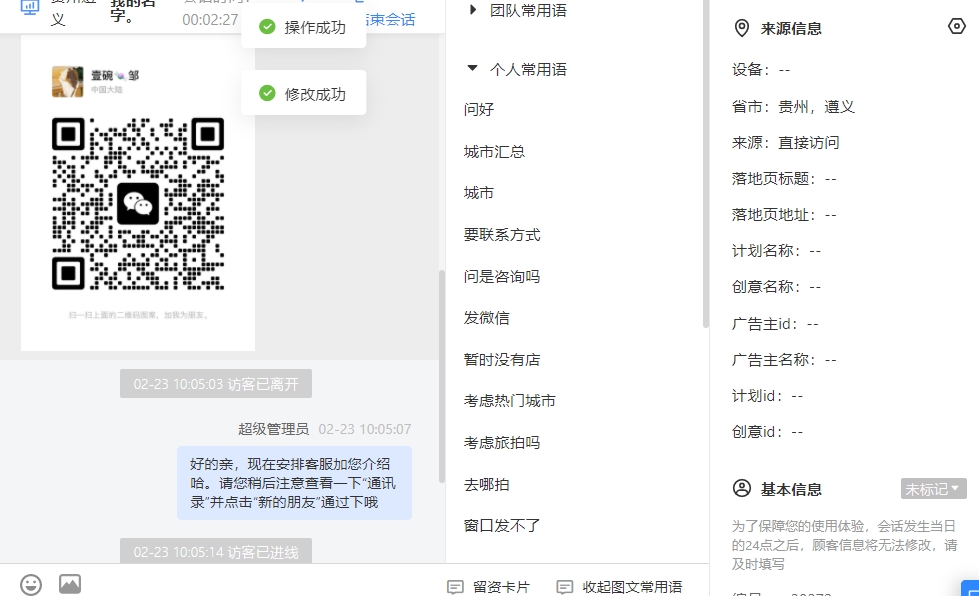Click the WeChat logo in the QR code
Viewport: 979px width, 596px height.
click(138, 203)
